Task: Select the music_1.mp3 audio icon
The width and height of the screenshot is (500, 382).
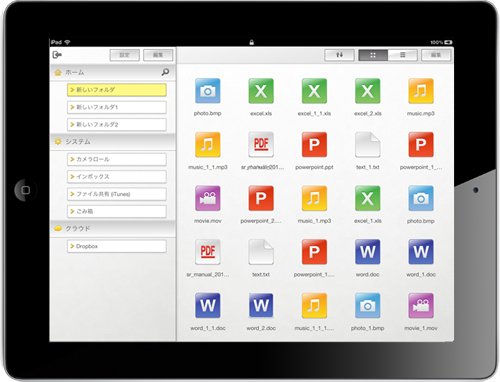Action: tap(314, 198)
